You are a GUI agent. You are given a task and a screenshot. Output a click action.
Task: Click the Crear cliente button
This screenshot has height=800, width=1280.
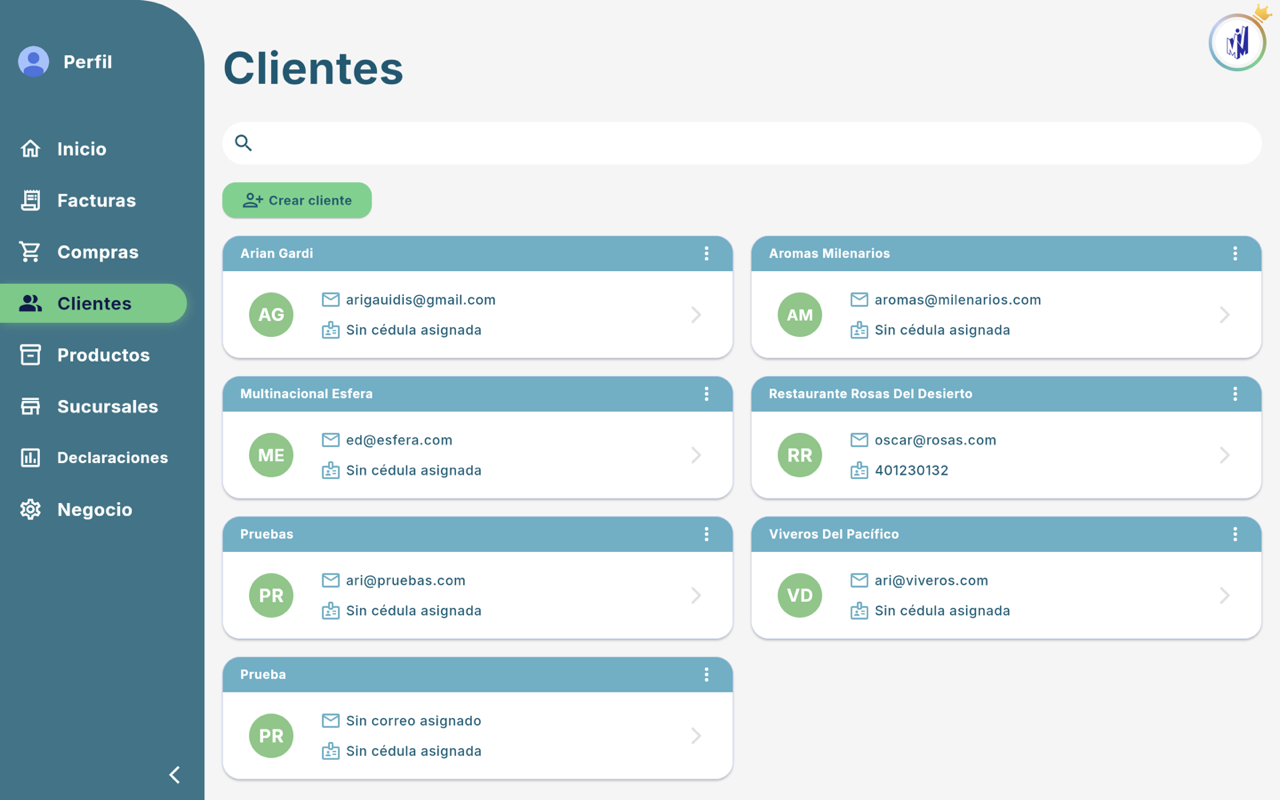(x=297, y=200)
